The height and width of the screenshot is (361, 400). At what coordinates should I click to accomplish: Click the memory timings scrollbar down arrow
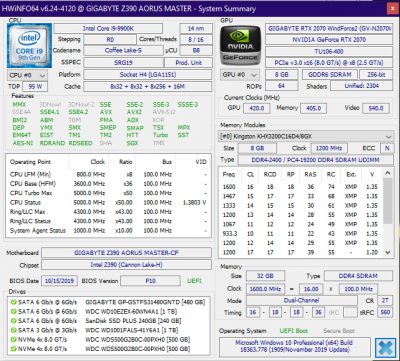[387, 253]
